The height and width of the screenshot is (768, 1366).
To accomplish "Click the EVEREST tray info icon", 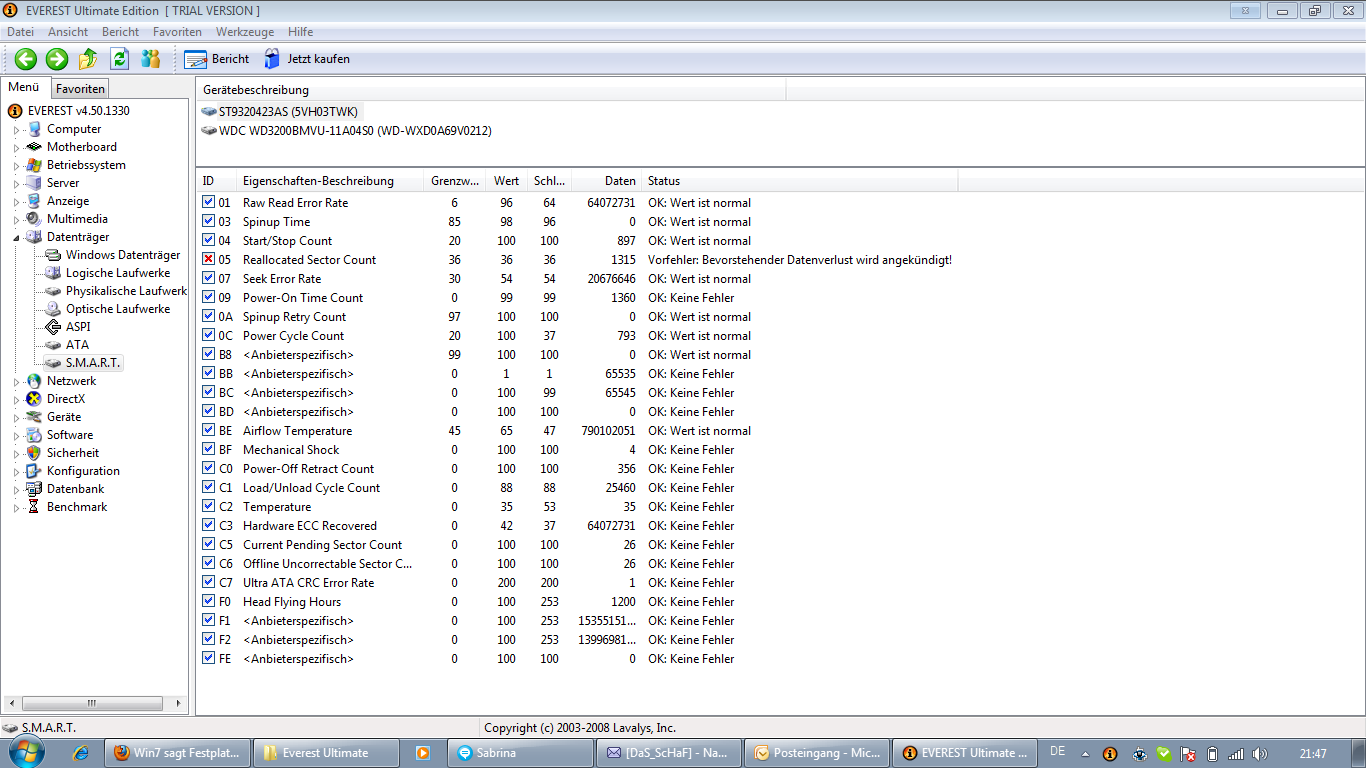I will coord(1110,754).
